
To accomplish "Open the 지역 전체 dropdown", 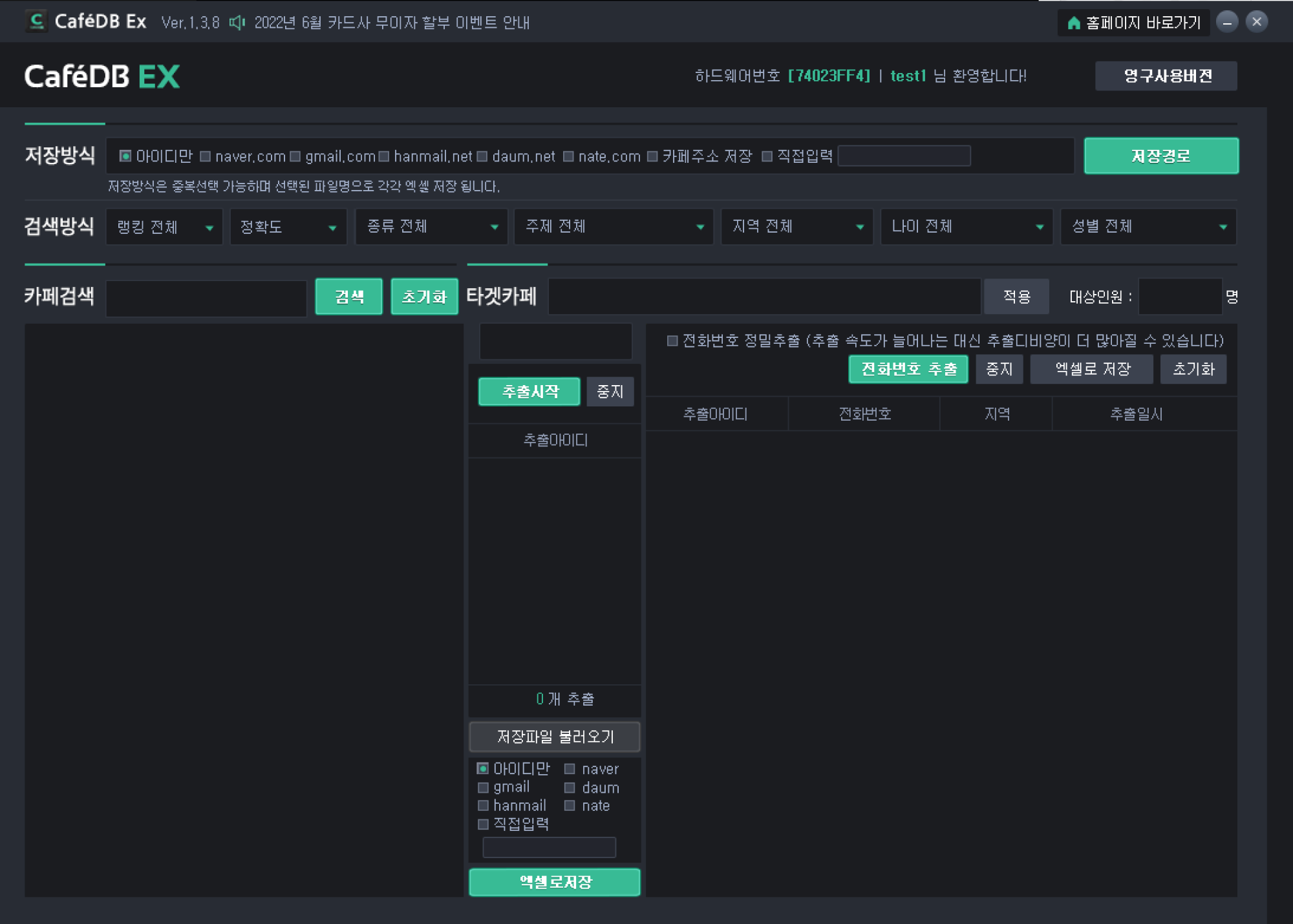I will 797,227.
